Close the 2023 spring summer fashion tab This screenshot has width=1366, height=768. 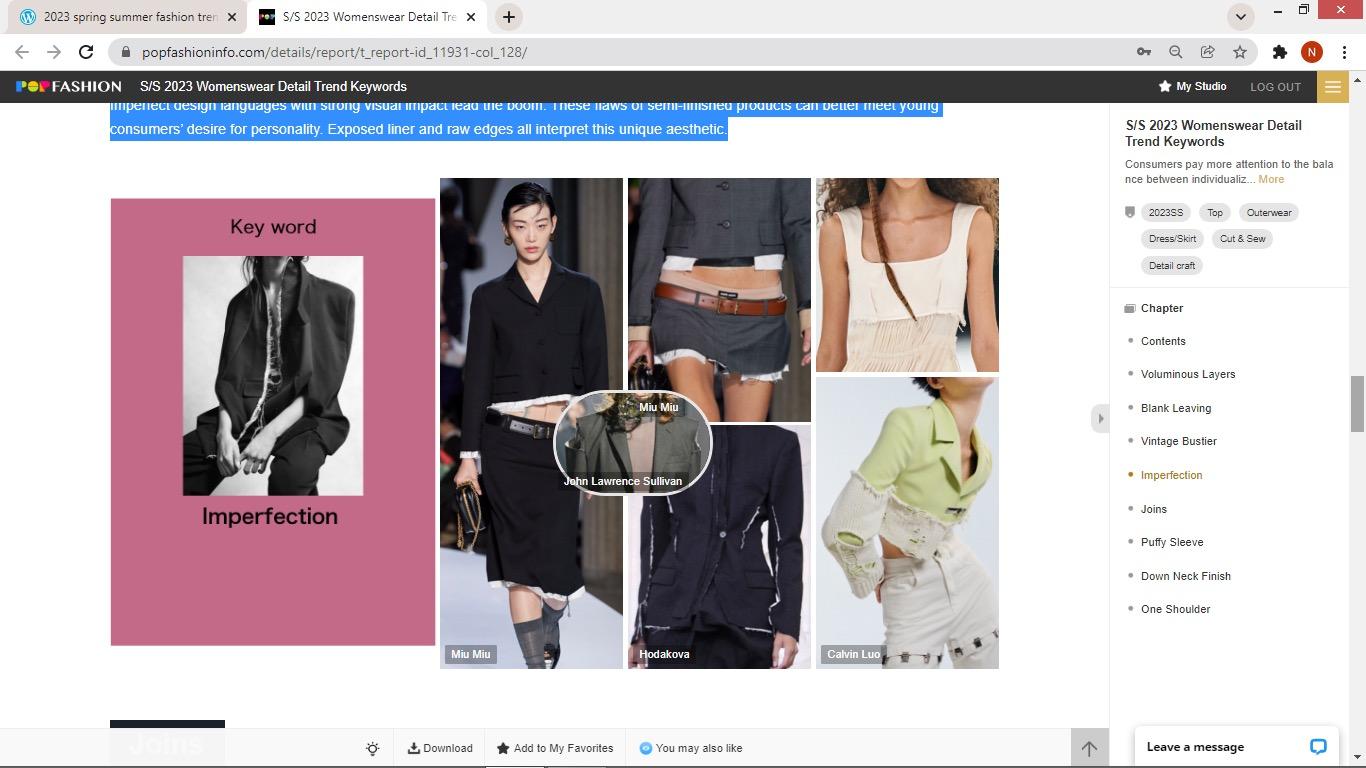(x=232, y=17)
